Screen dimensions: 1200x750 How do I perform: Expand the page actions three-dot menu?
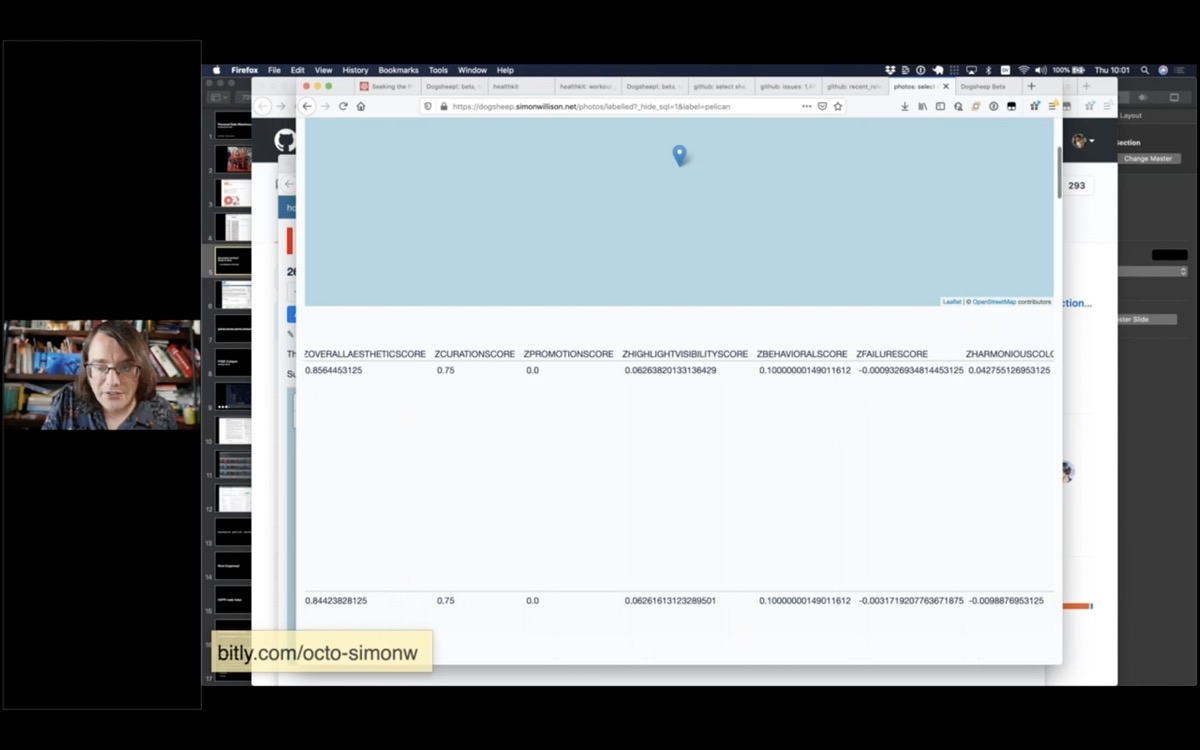pyautogui.click(x=806, y=106)
